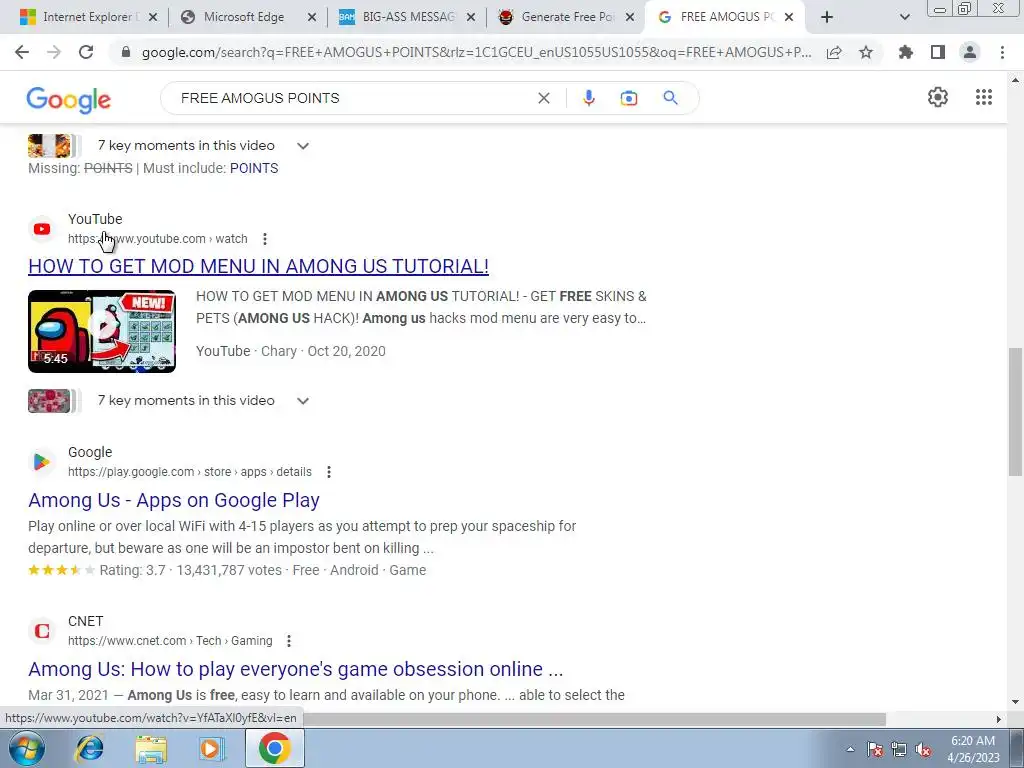Click the network tray icon
The width and height of the screenshot is (1024, 768).
(899, 750)
